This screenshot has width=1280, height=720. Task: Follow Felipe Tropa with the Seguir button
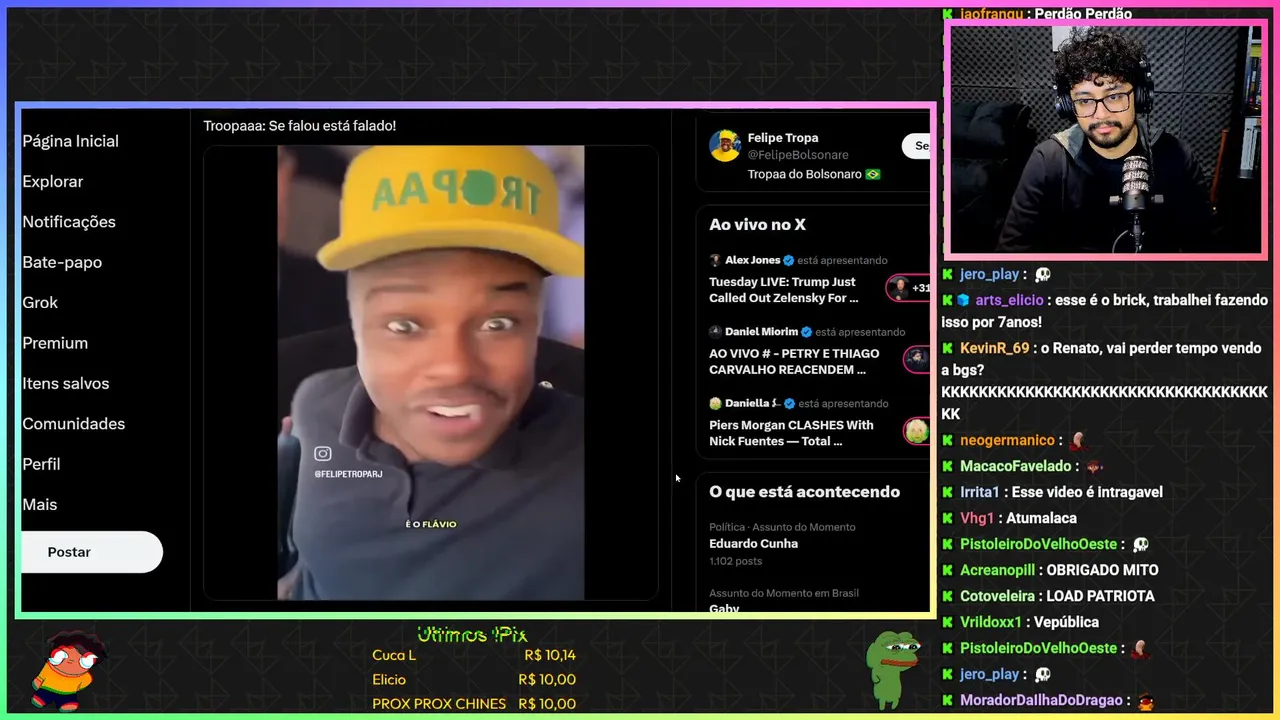click(x=917, y=146)
